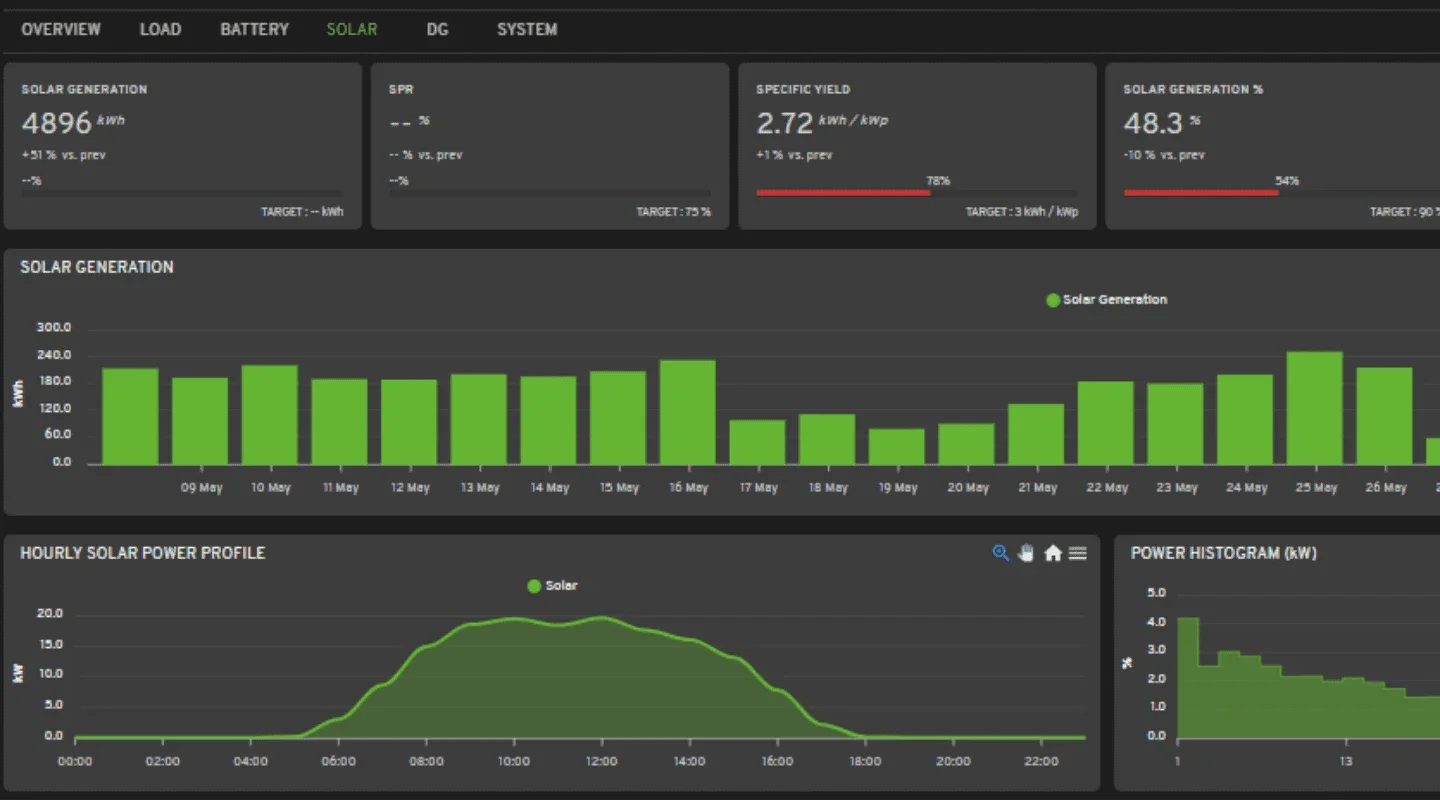Viewport: 1440px width, 800px height.
Task: Reset chart zoom with home icon
Action: (1052, 553)
